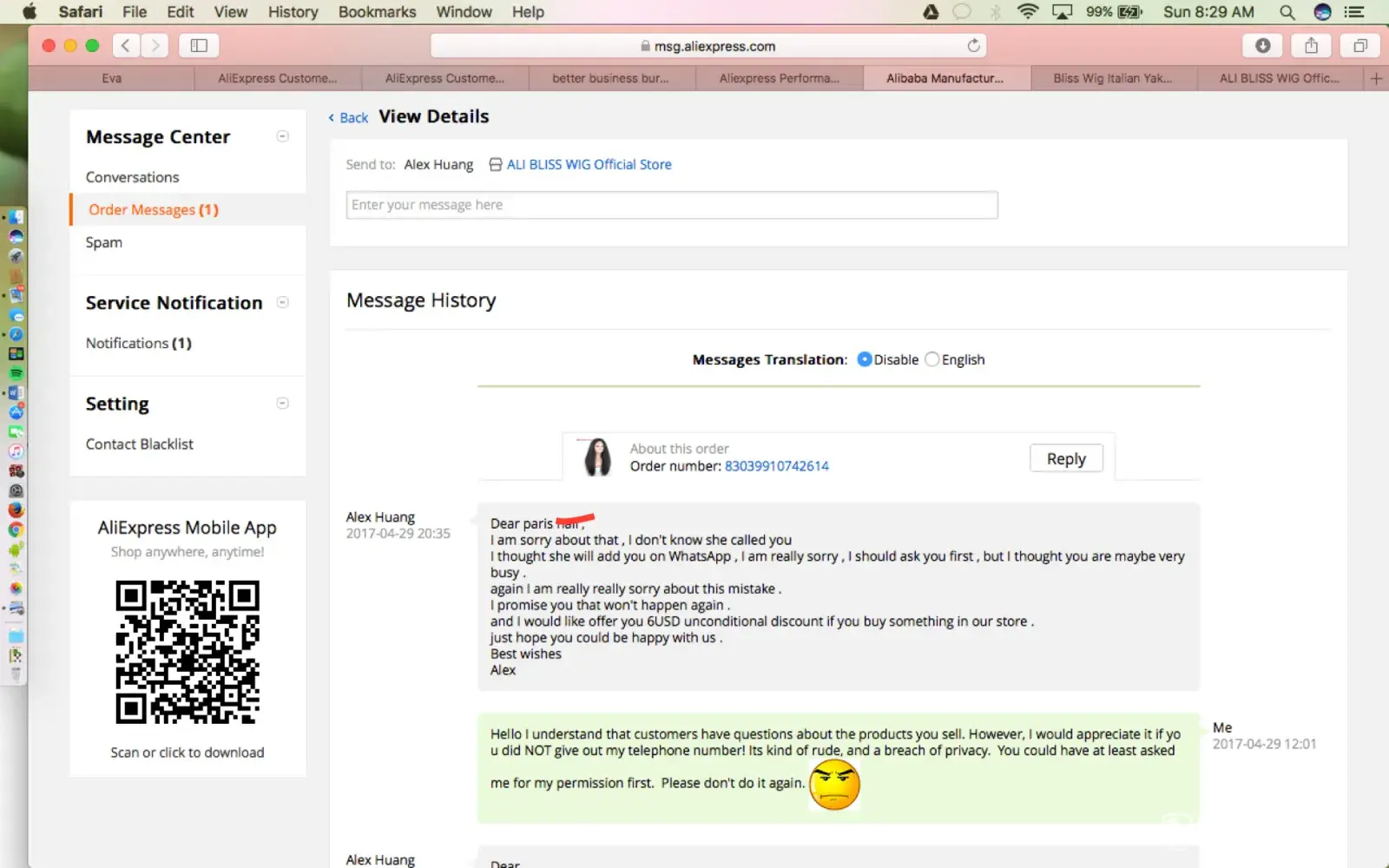This screenshot has width=1389, height=868.
Task: Open Spotlight search magnifier in menu bar
Action: point(1287,12)
